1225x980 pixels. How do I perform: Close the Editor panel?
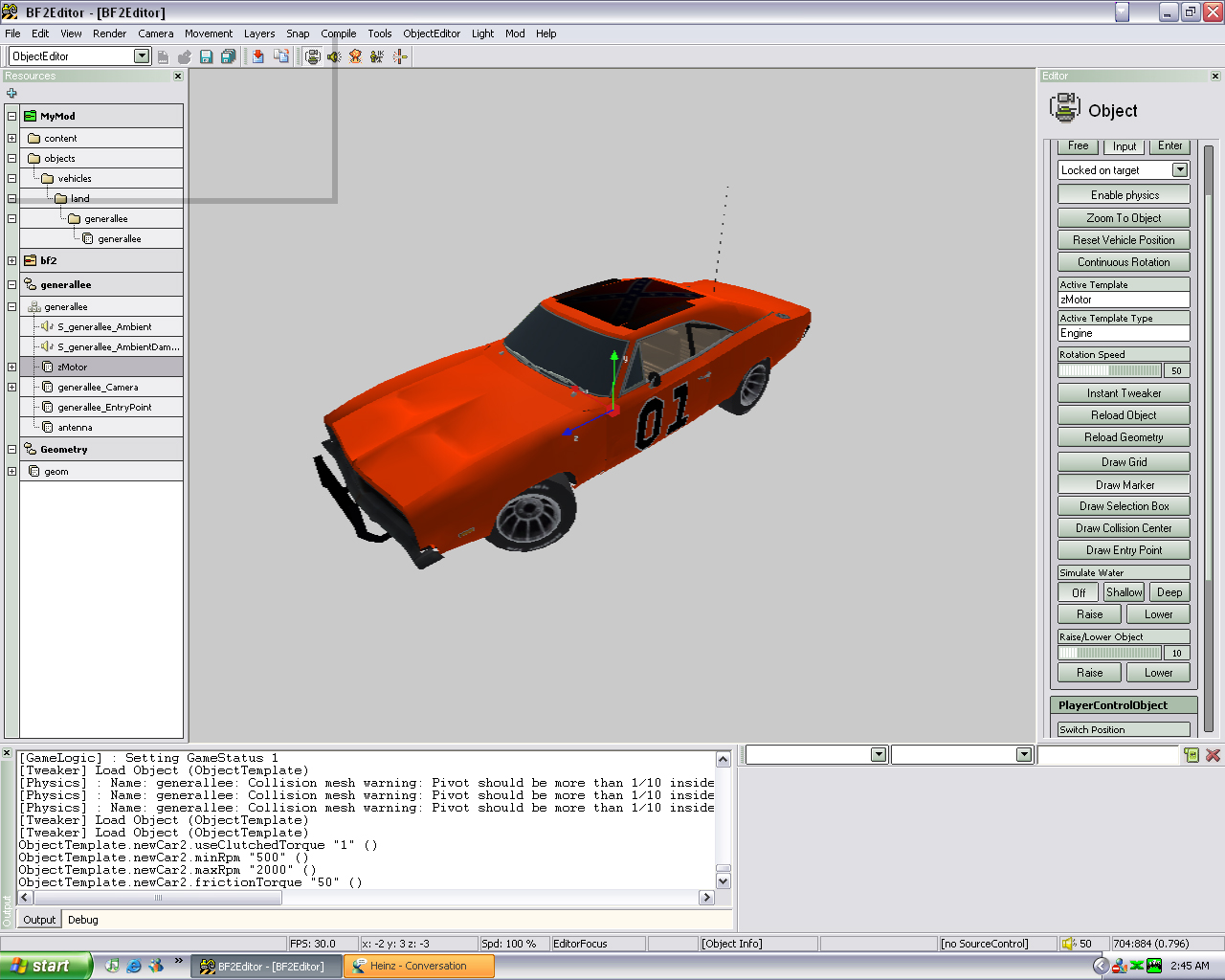point(1215,76)
